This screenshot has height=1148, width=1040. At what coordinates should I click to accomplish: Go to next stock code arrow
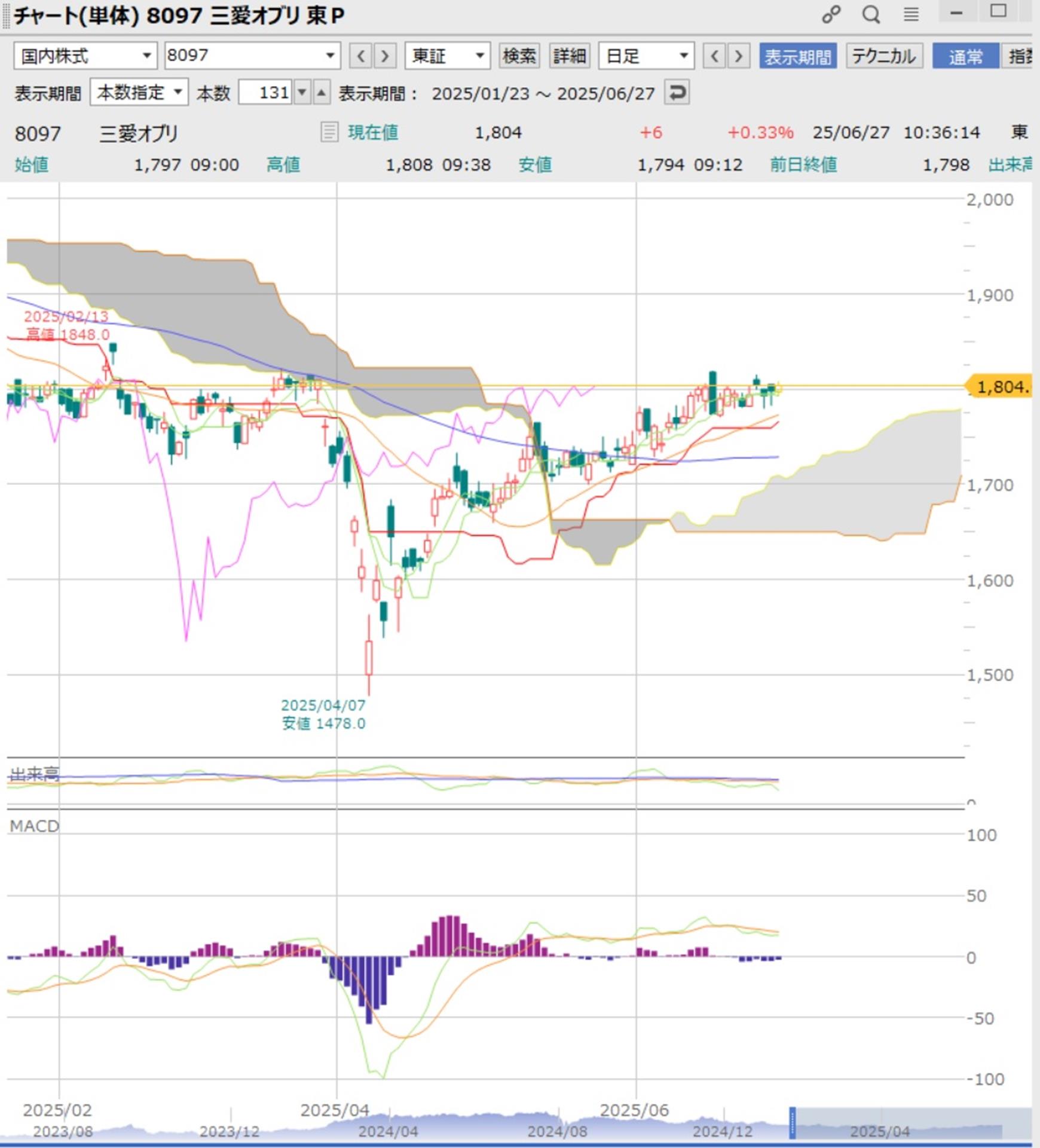385,56
